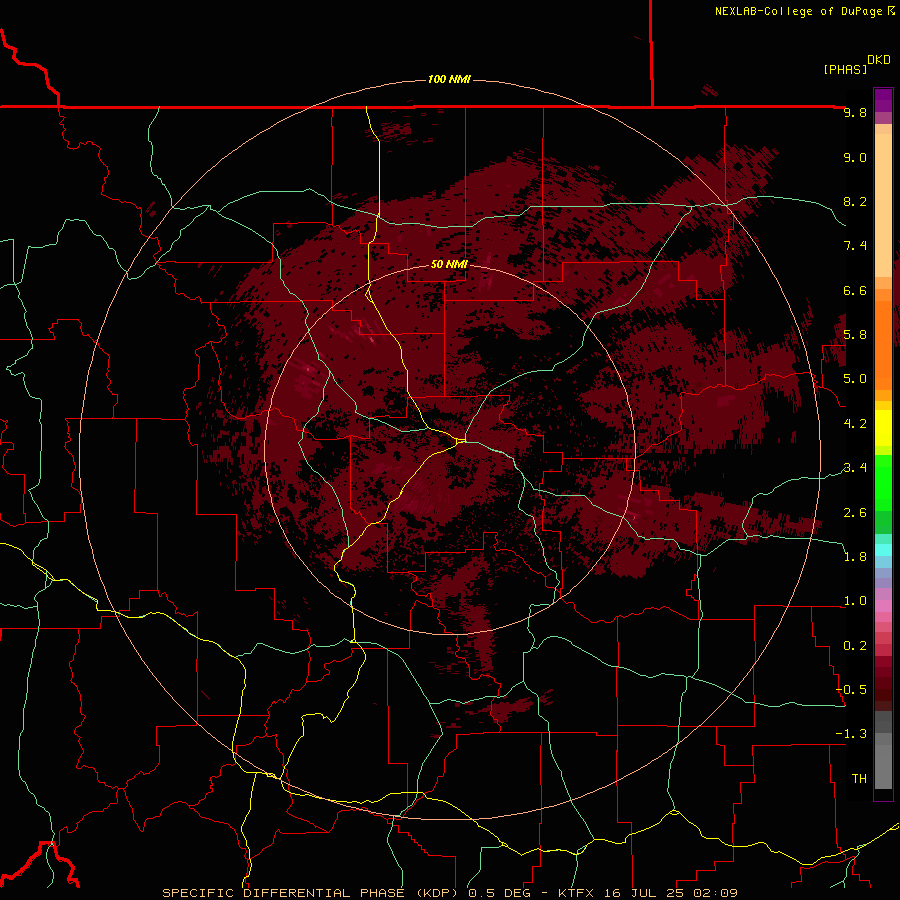Screen dimensions: 900x900
Task: Click the 0.5 DEG elevation text in the caption
Action: [501, 893]
